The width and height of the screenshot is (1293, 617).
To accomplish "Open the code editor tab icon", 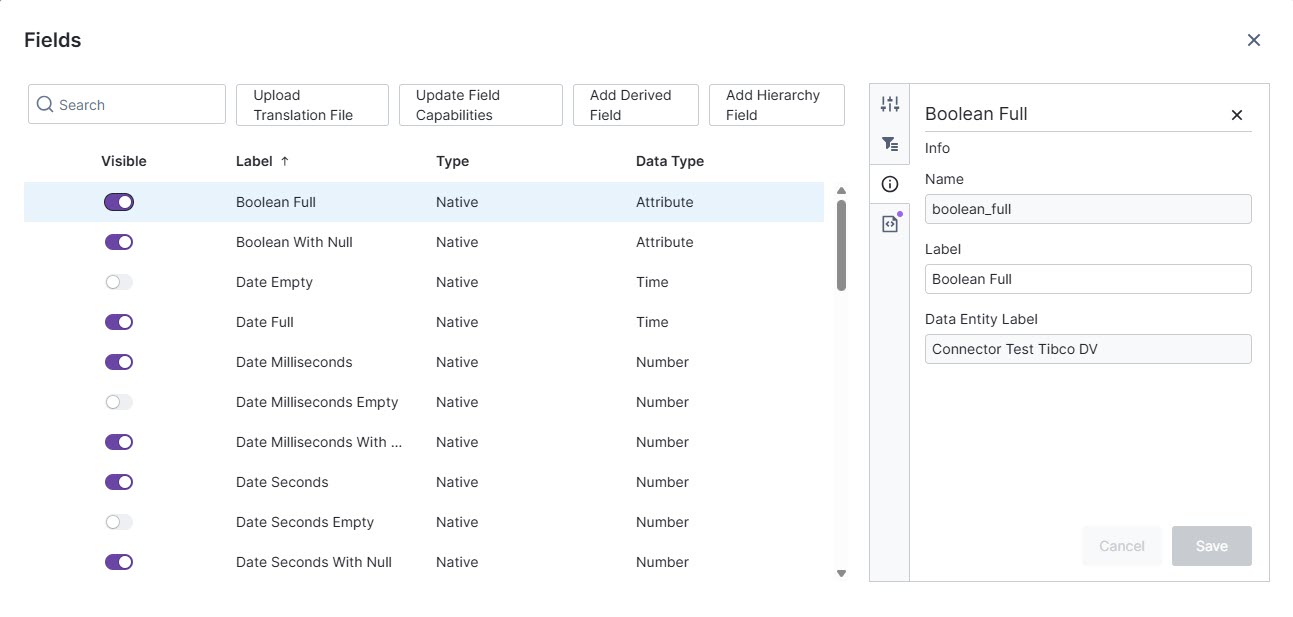I will tap(890, 224).
